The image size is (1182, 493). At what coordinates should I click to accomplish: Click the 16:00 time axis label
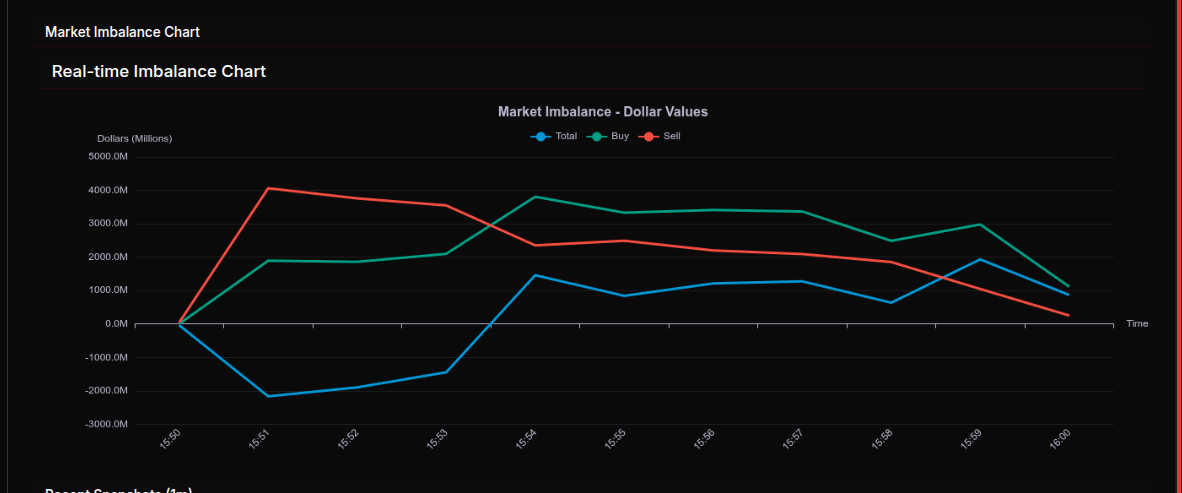coord(1061,439)
